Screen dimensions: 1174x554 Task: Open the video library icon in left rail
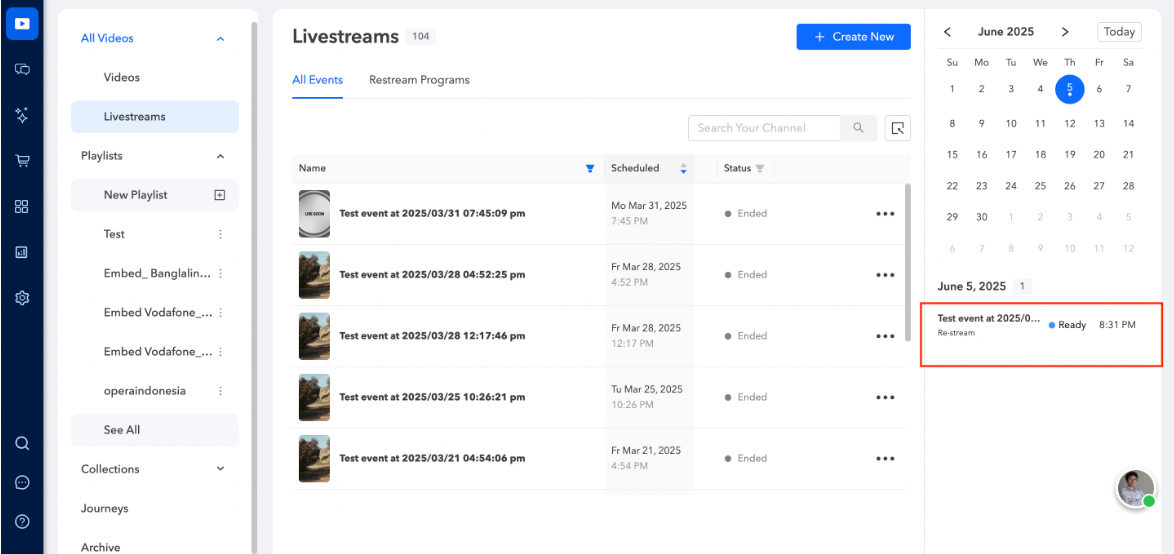[22, 23]
